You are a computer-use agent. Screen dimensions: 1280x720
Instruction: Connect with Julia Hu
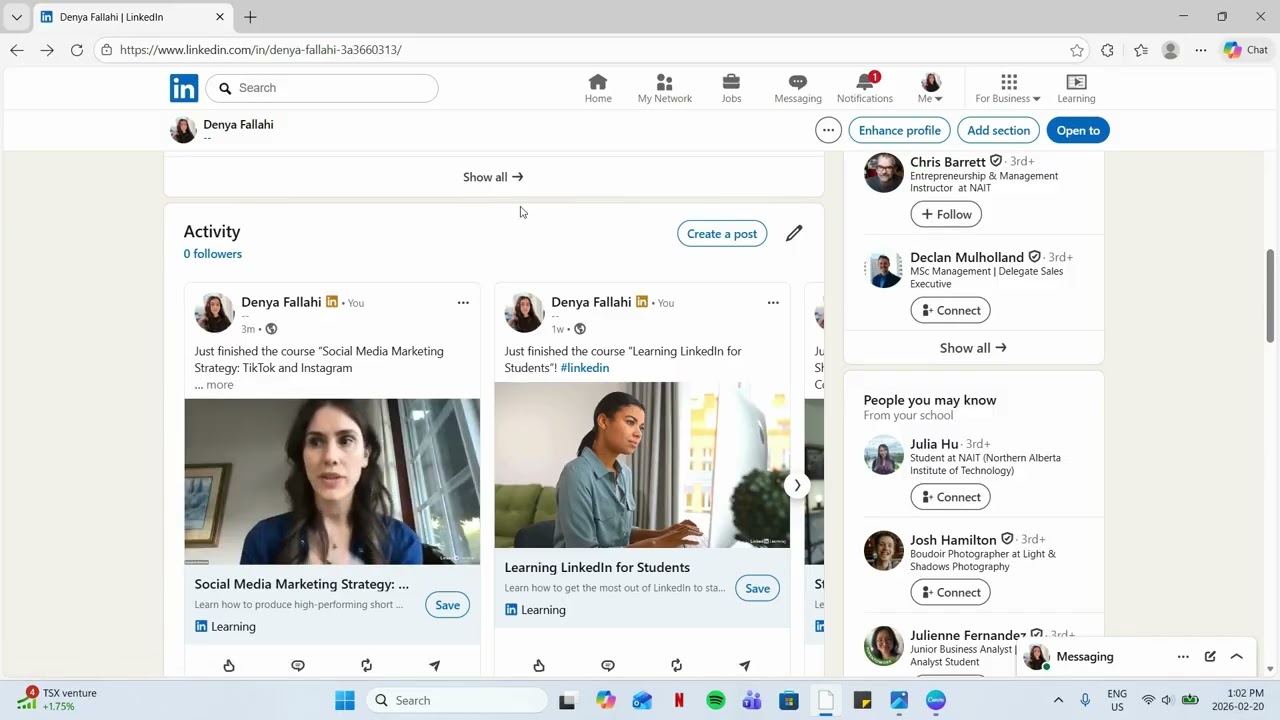(x=950, y=497)
